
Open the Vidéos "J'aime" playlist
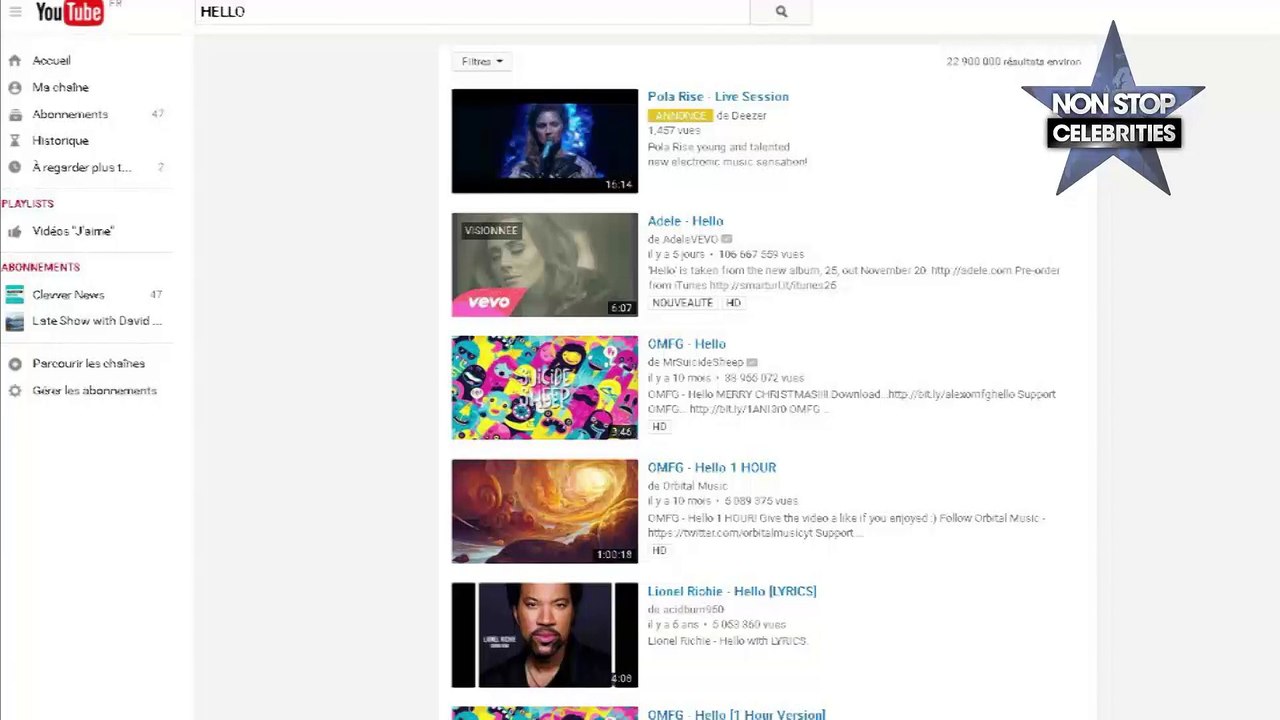pyautogui.click(x=73, y=231)
